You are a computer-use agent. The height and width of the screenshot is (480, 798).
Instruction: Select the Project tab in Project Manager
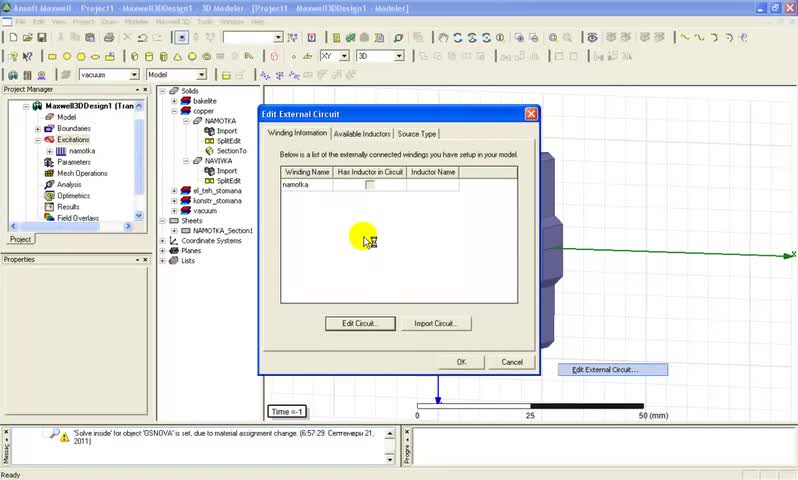coord(20,239)
